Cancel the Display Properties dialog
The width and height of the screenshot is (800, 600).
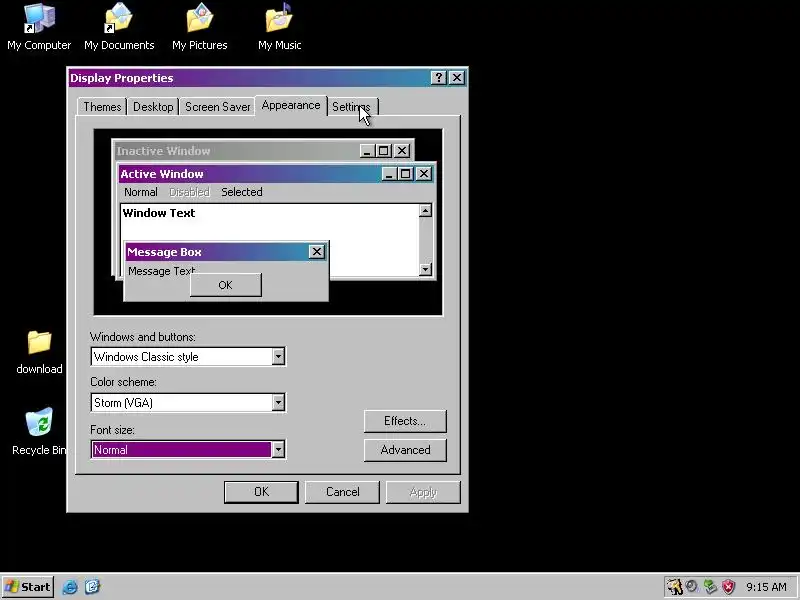click(x=342, y=492)
